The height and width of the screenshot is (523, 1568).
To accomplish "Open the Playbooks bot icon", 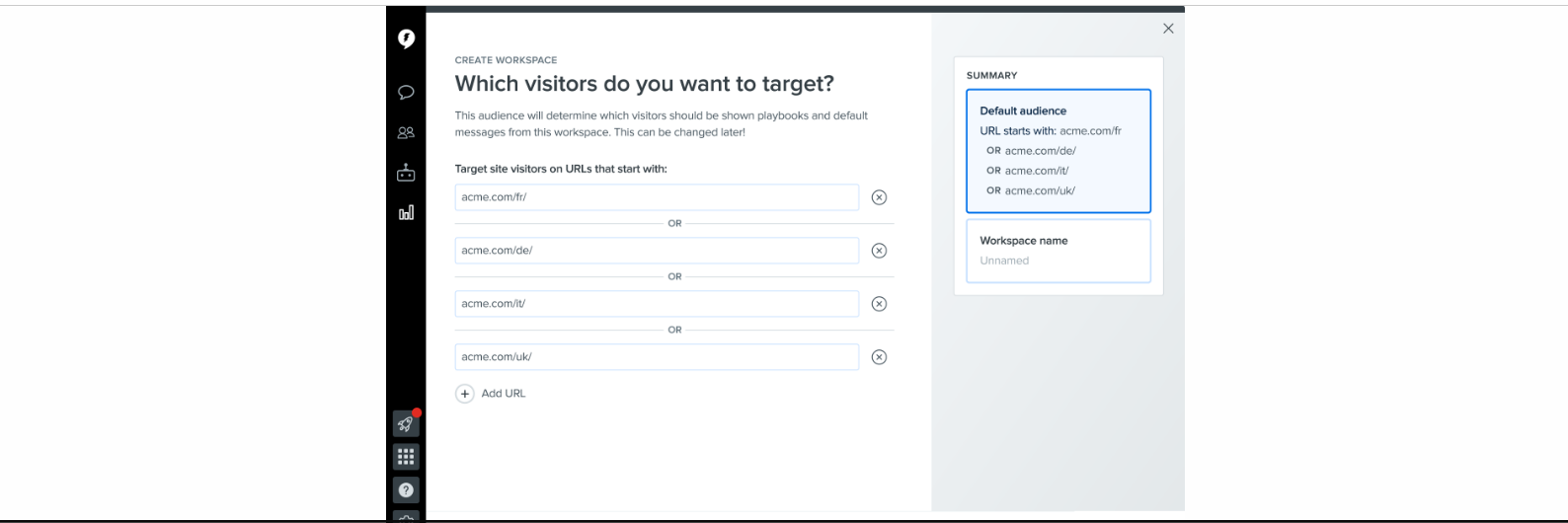I will (x=406, y=173).
